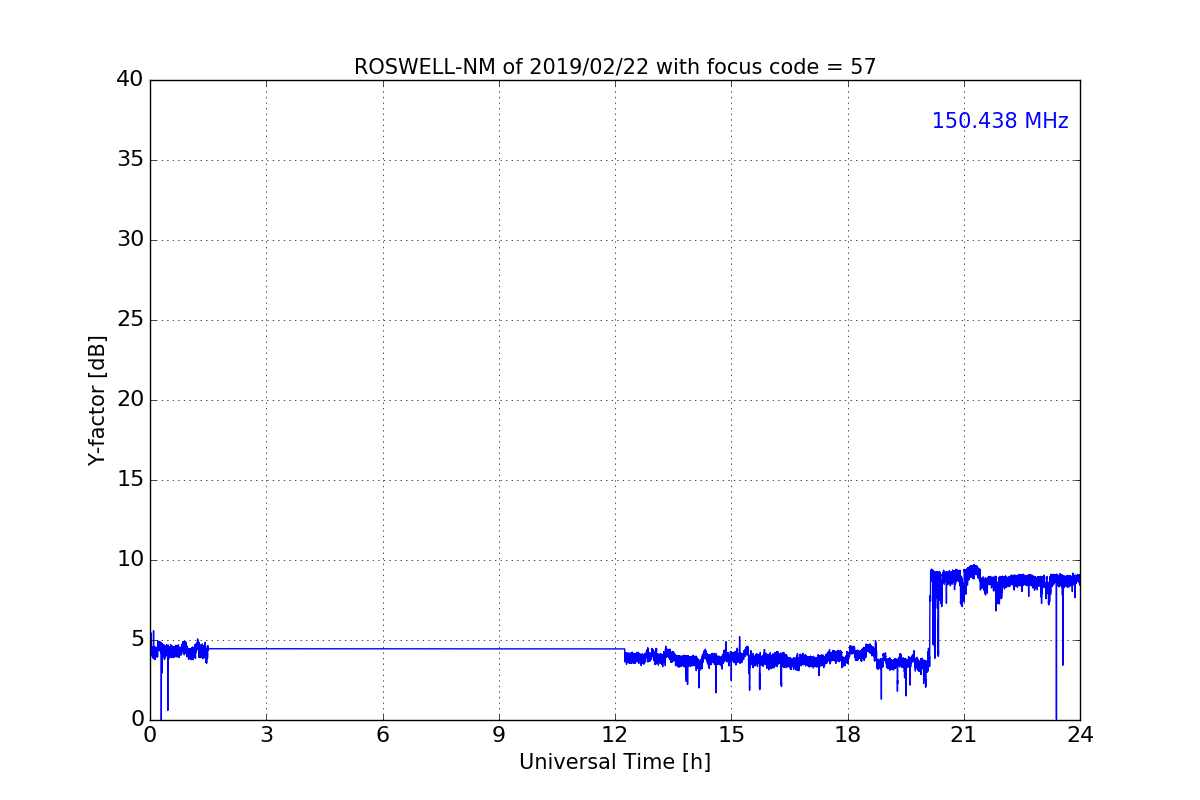Click y-axis tick label 40
The height and width of the screenshot is (800, 1200).
(130, 80)
